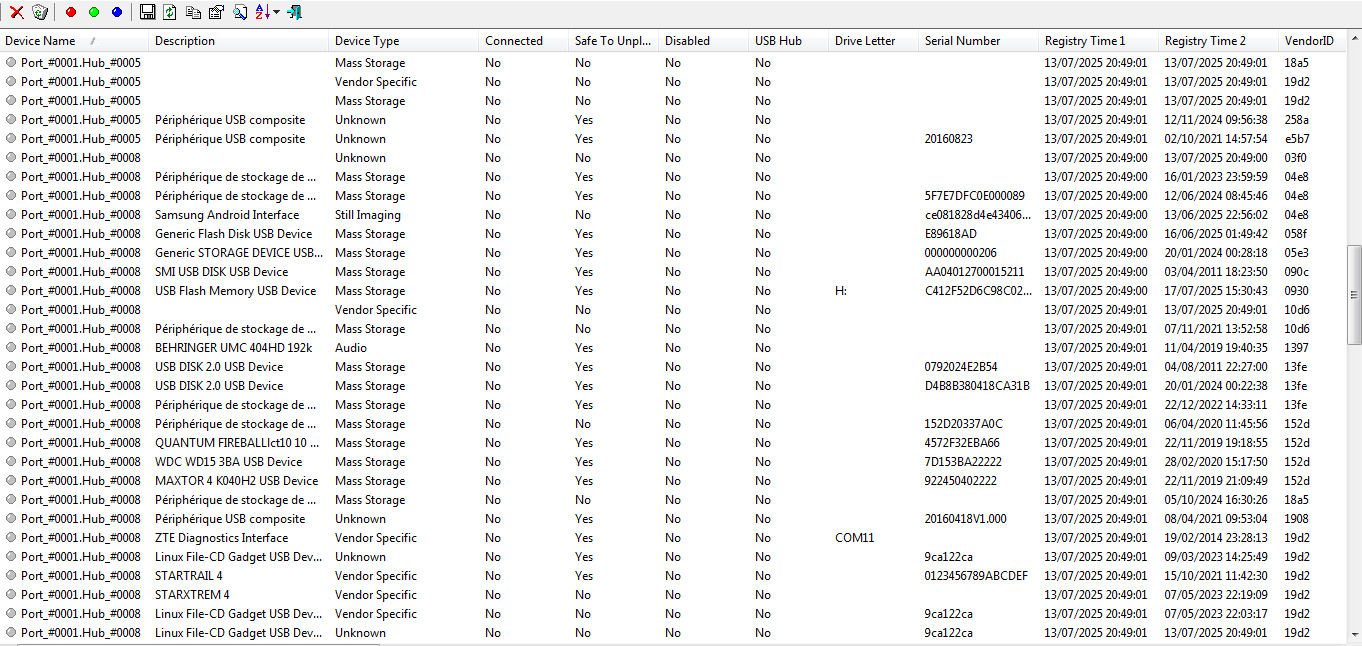This screenshot has width=1362, height=646.
Task: Sort by the Safe To Unplug column header
Action: 614,41
